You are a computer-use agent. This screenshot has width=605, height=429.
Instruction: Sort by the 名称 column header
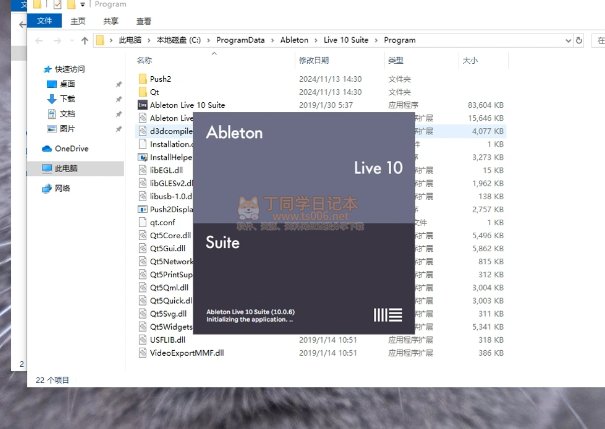tap(144, 60)
